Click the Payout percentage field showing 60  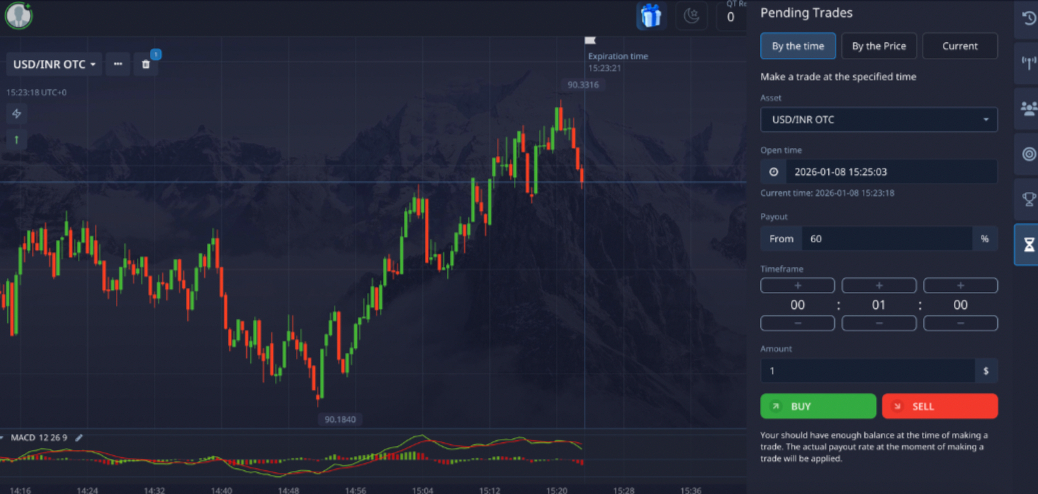click(887, 238)
